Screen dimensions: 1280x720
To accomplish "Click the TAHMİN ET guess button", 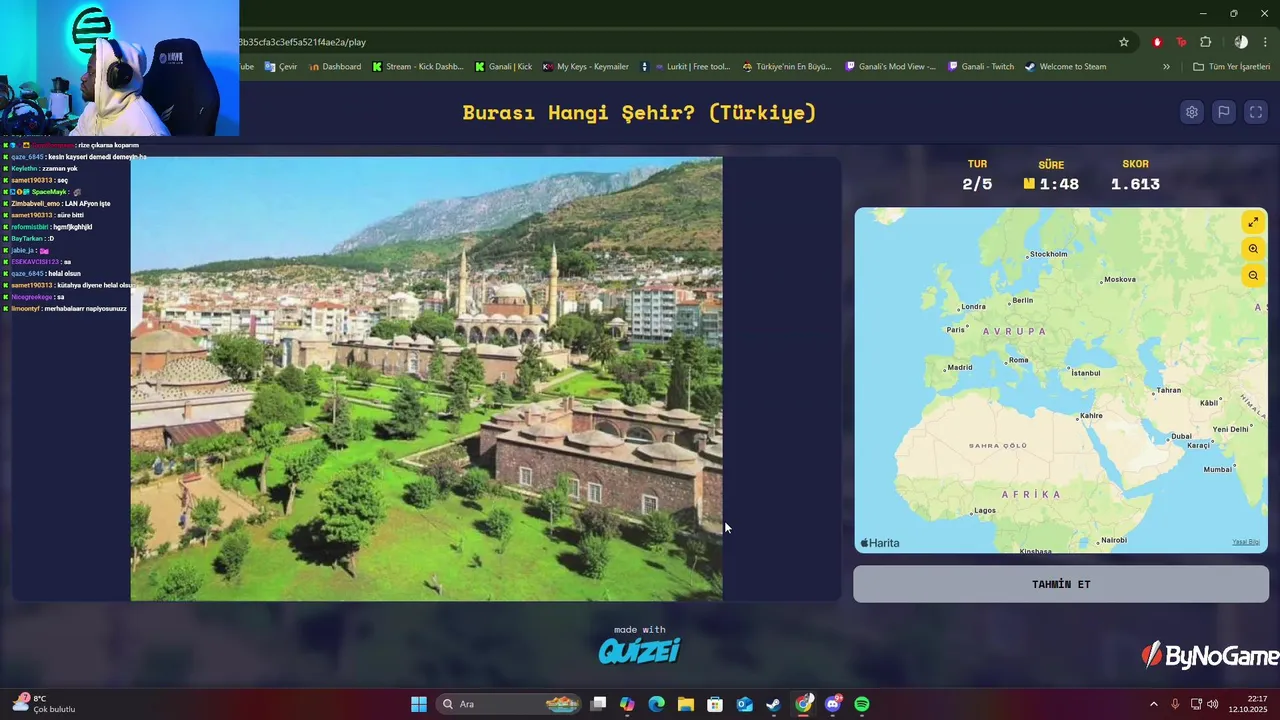I will [1061, 584].
